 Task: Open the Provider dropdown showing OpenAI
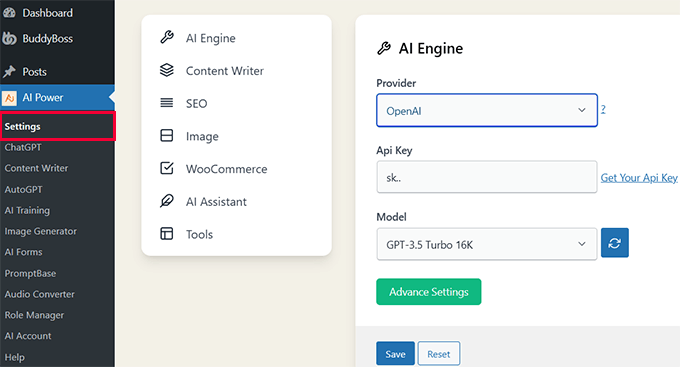(x=487, y=111)
